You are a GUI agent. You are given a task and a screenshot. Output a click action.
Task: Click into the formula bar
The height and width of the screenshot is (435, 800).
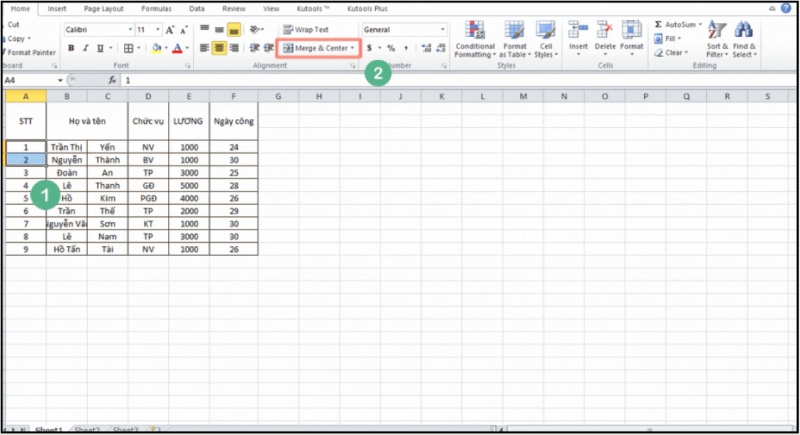click(x=459, y=80)
